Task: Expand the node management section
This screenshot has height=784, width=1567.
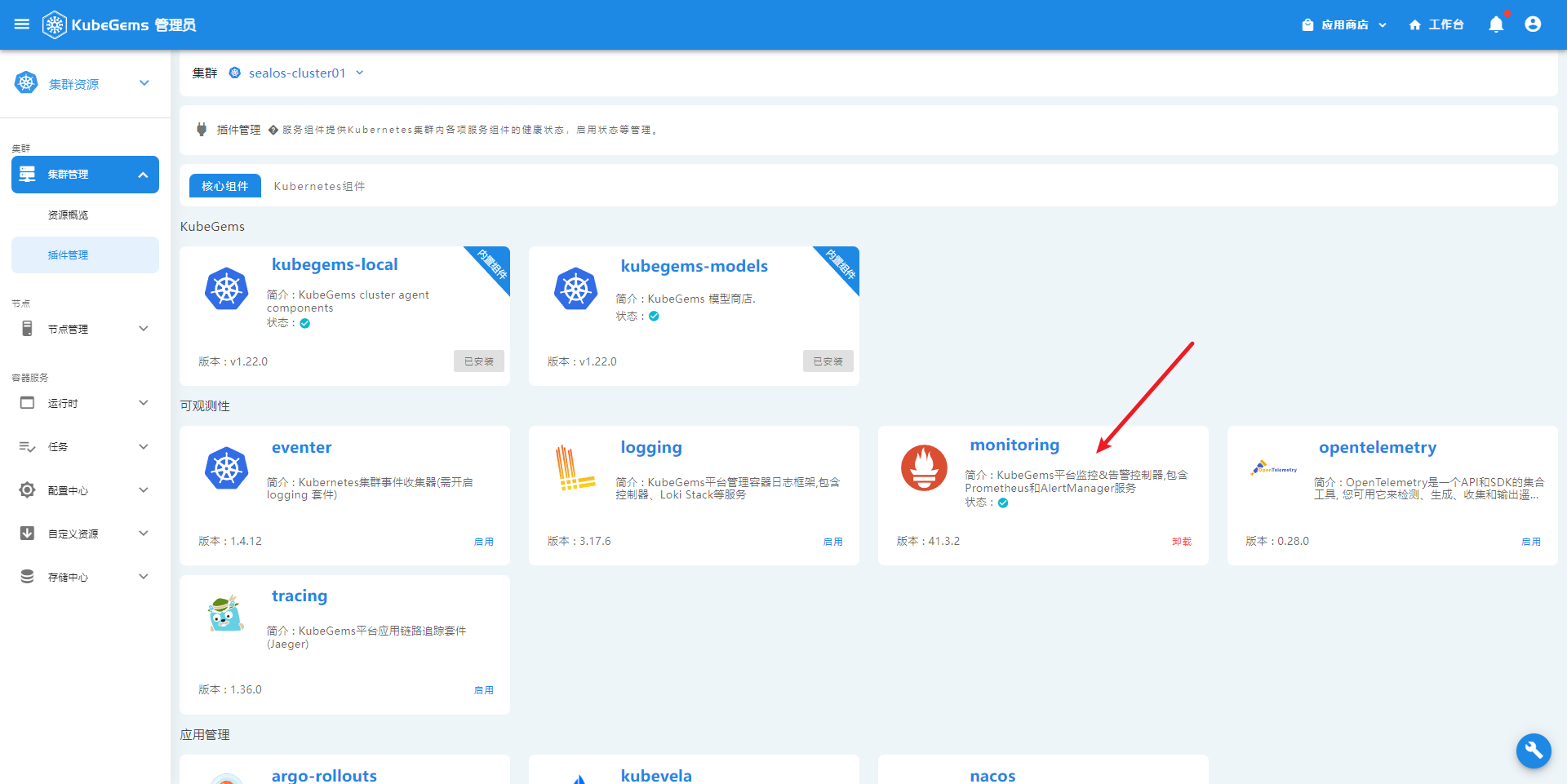Action: pyautogui.click(x=144, y=329)
